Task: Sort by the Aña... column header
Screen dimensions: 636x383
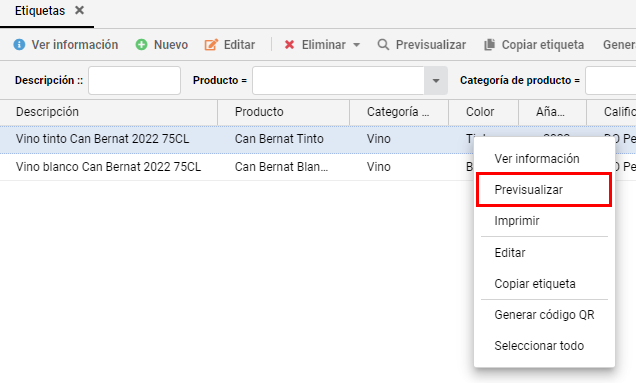Action: (x=552, y=112)
